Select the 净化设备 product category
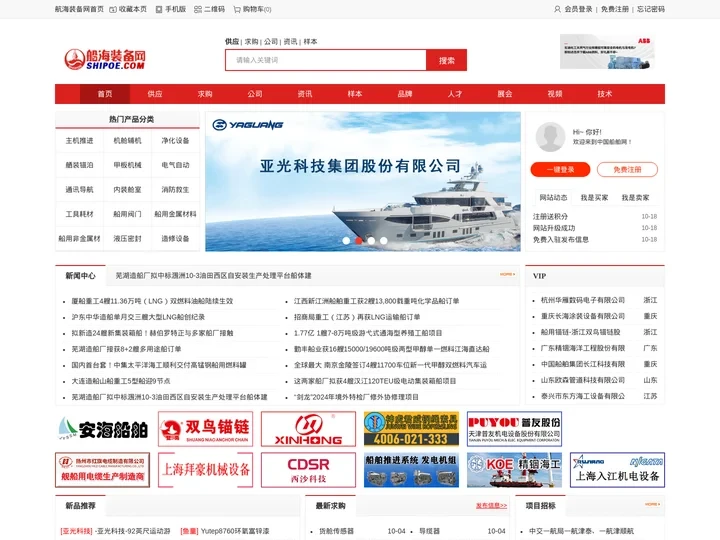Screen dimensions: 720x540 point(175,141)
